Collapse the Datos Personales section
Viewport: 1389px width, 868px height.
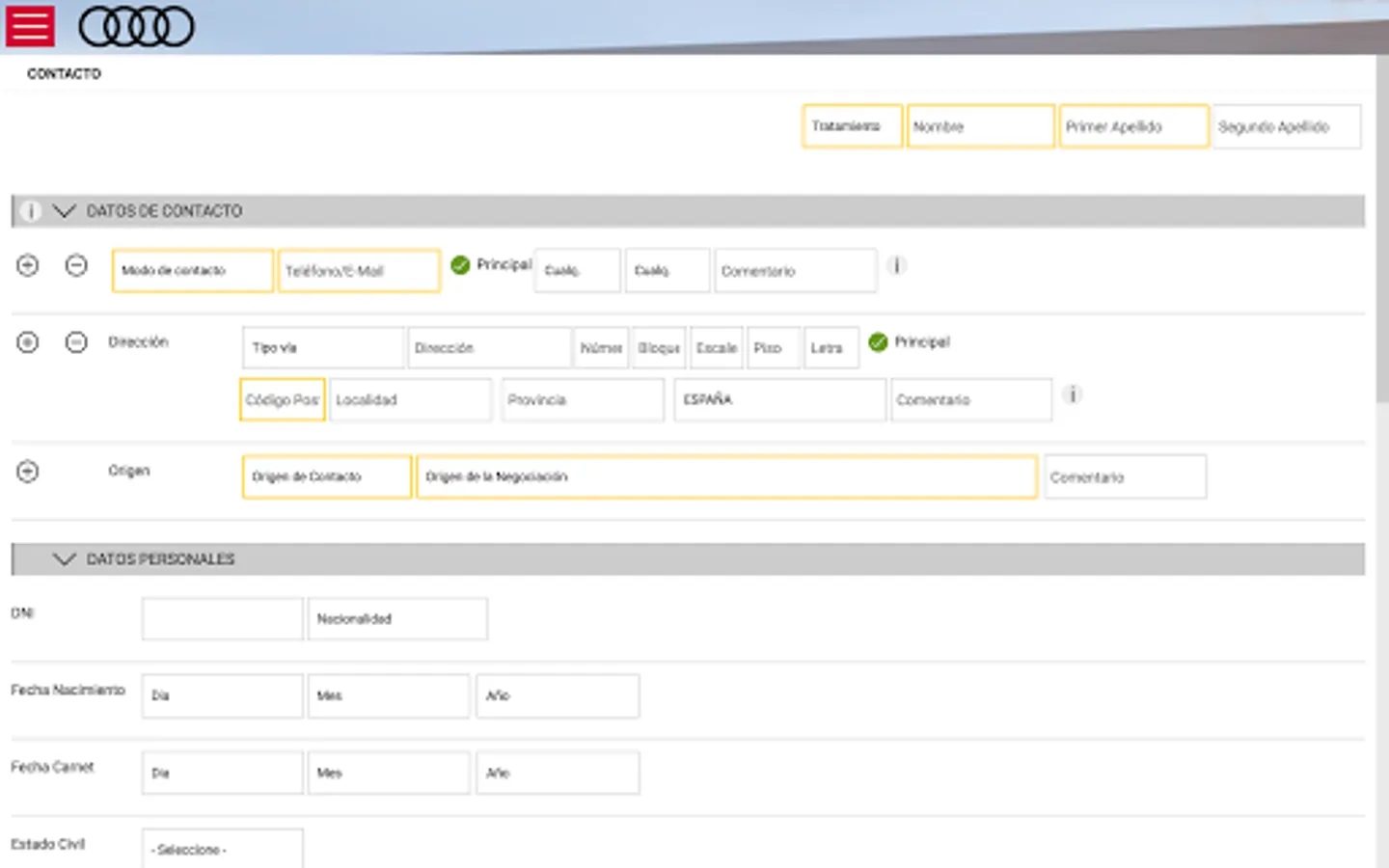[65, 559]
